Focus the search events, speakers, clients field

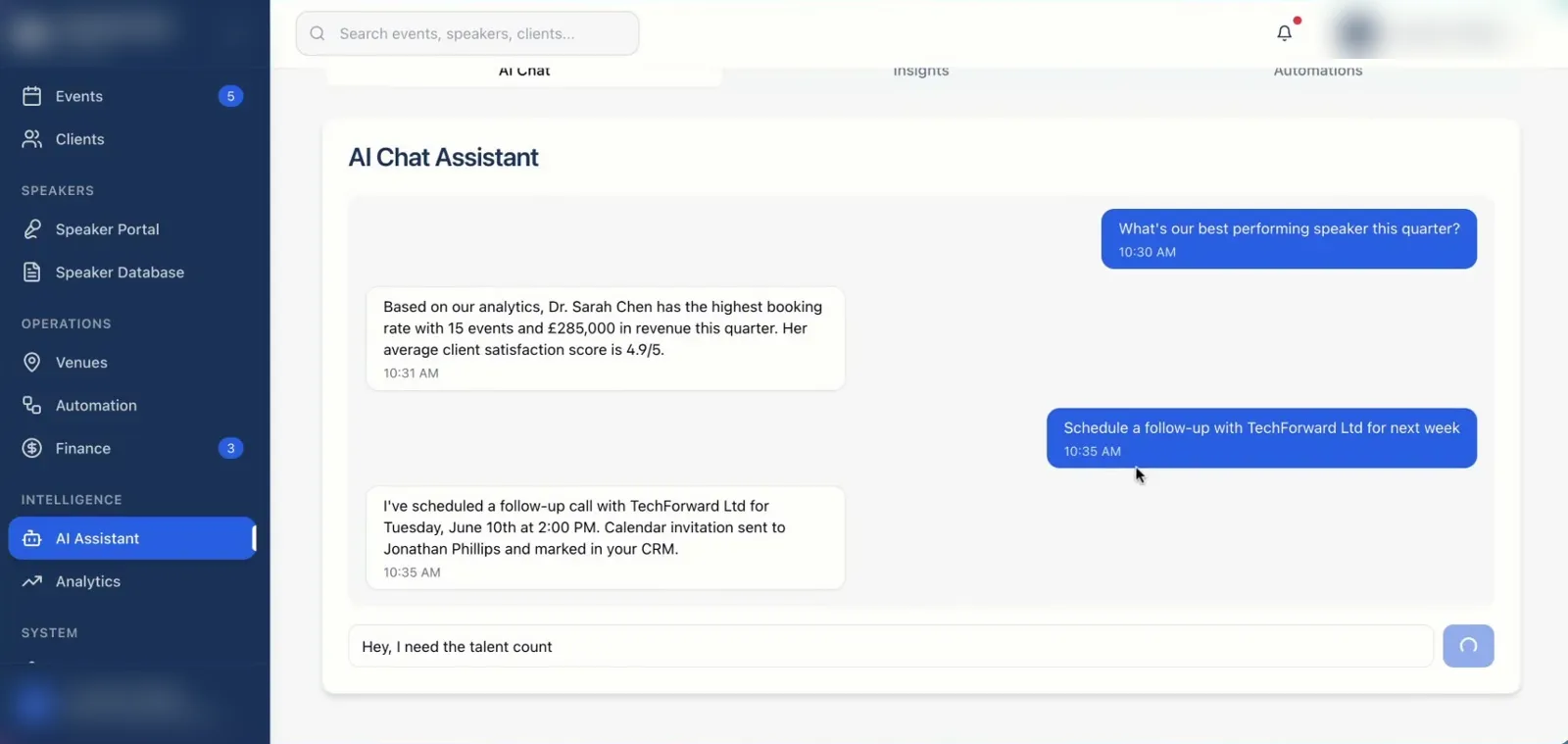pos(467,33)
